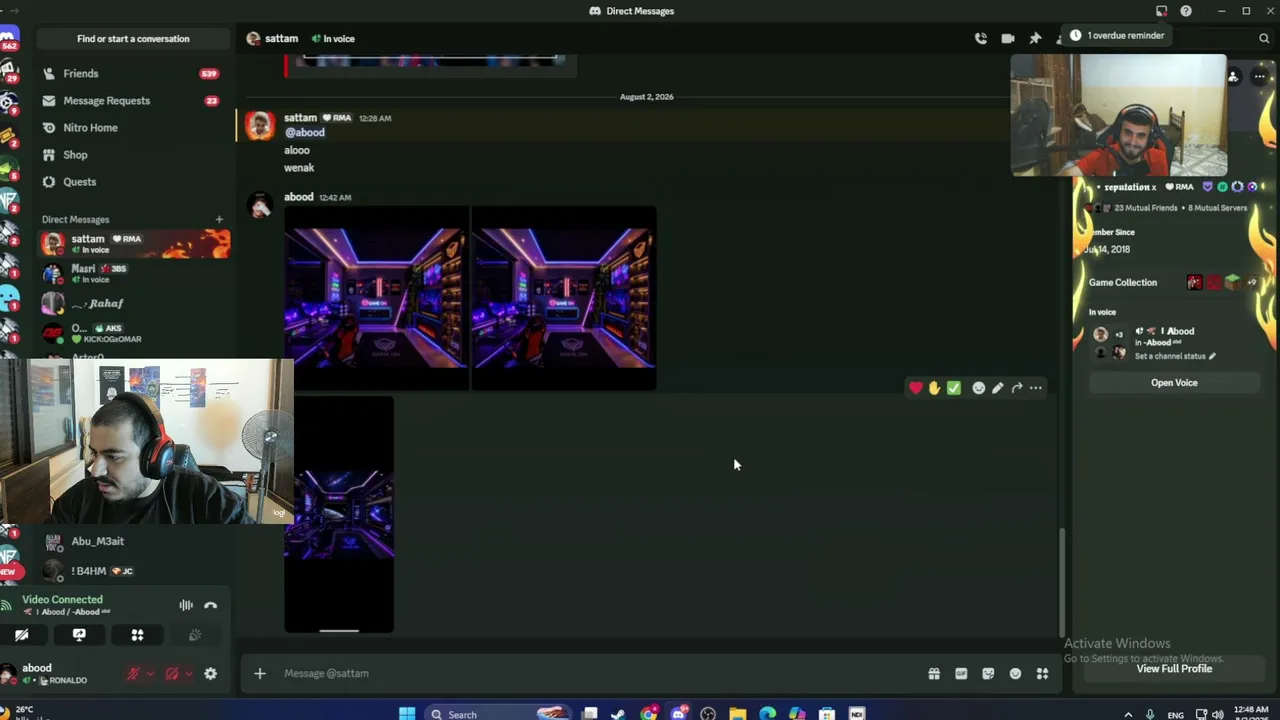Edit the channel status pencil icon

[1212, 356]
